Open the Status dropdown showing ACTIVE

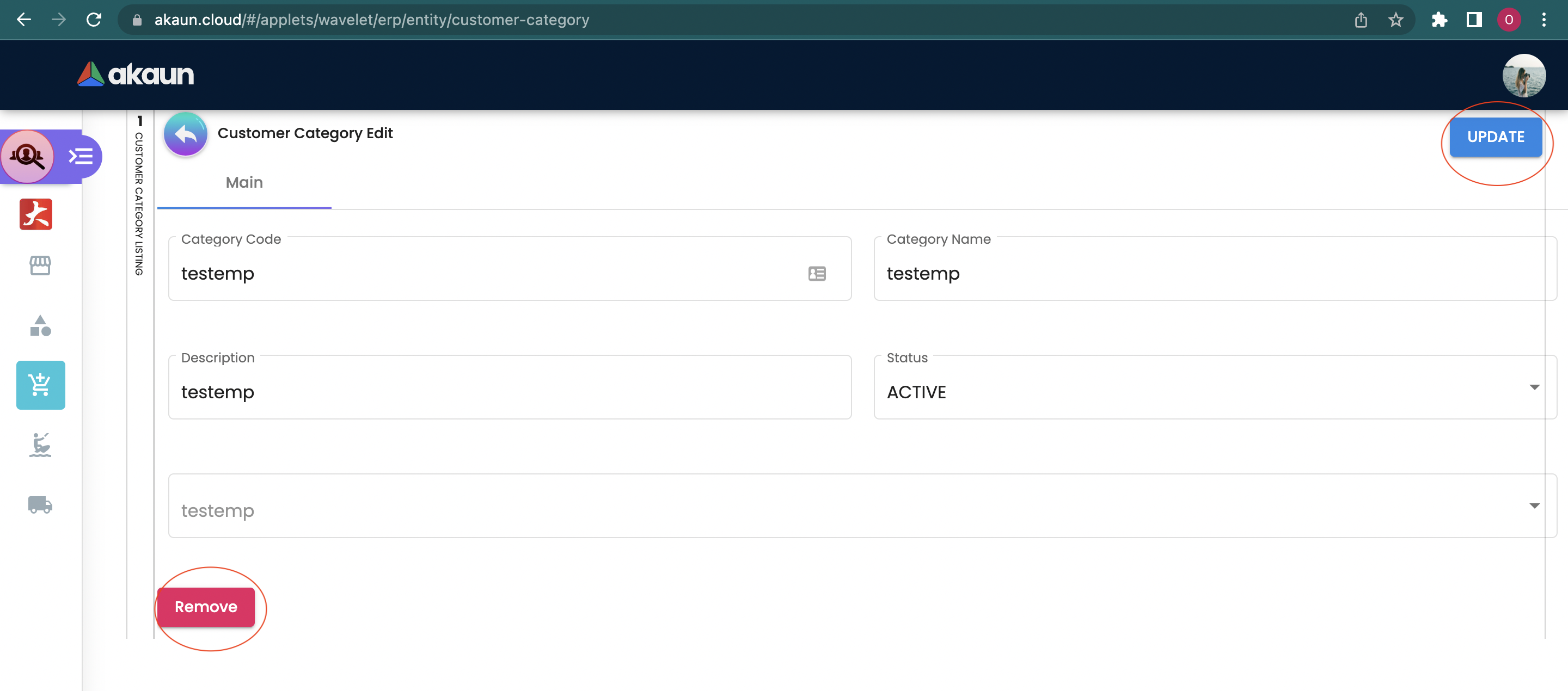tap(1214, 392)
